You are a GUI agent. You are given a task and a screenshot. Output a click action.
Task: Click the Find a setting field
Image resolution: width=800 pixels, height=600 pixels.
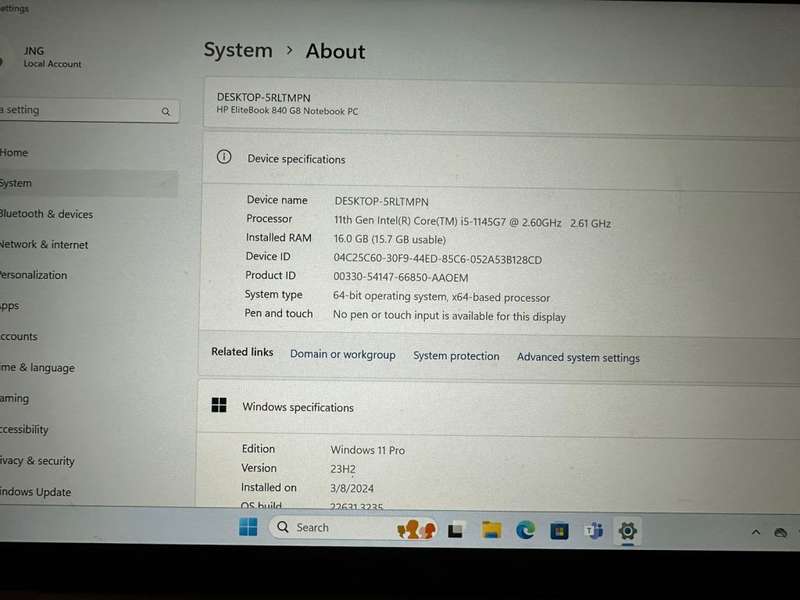(89, 111)
